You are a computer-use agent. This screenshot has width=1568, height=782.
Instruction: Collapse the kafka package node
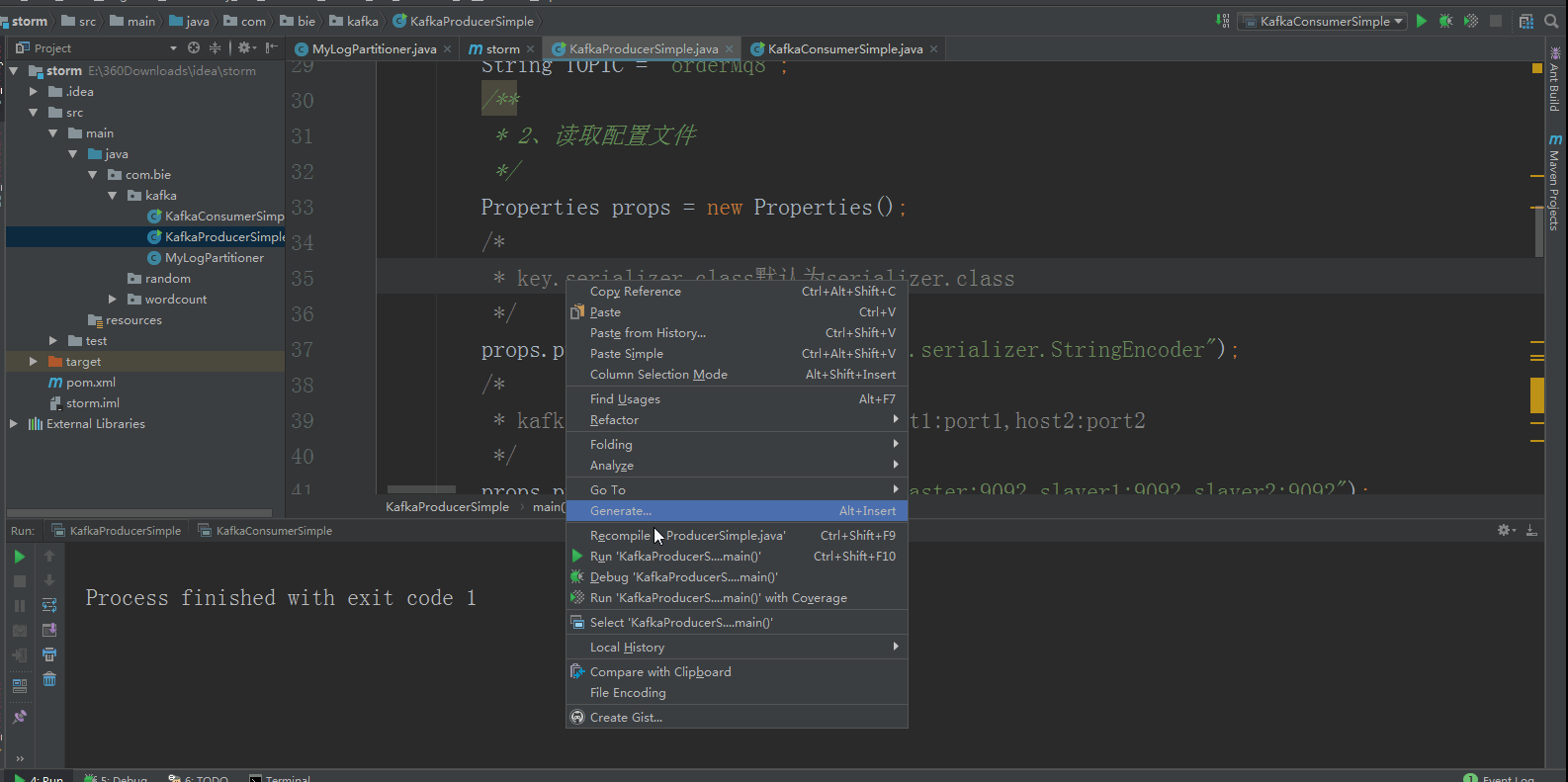(113, 196)
